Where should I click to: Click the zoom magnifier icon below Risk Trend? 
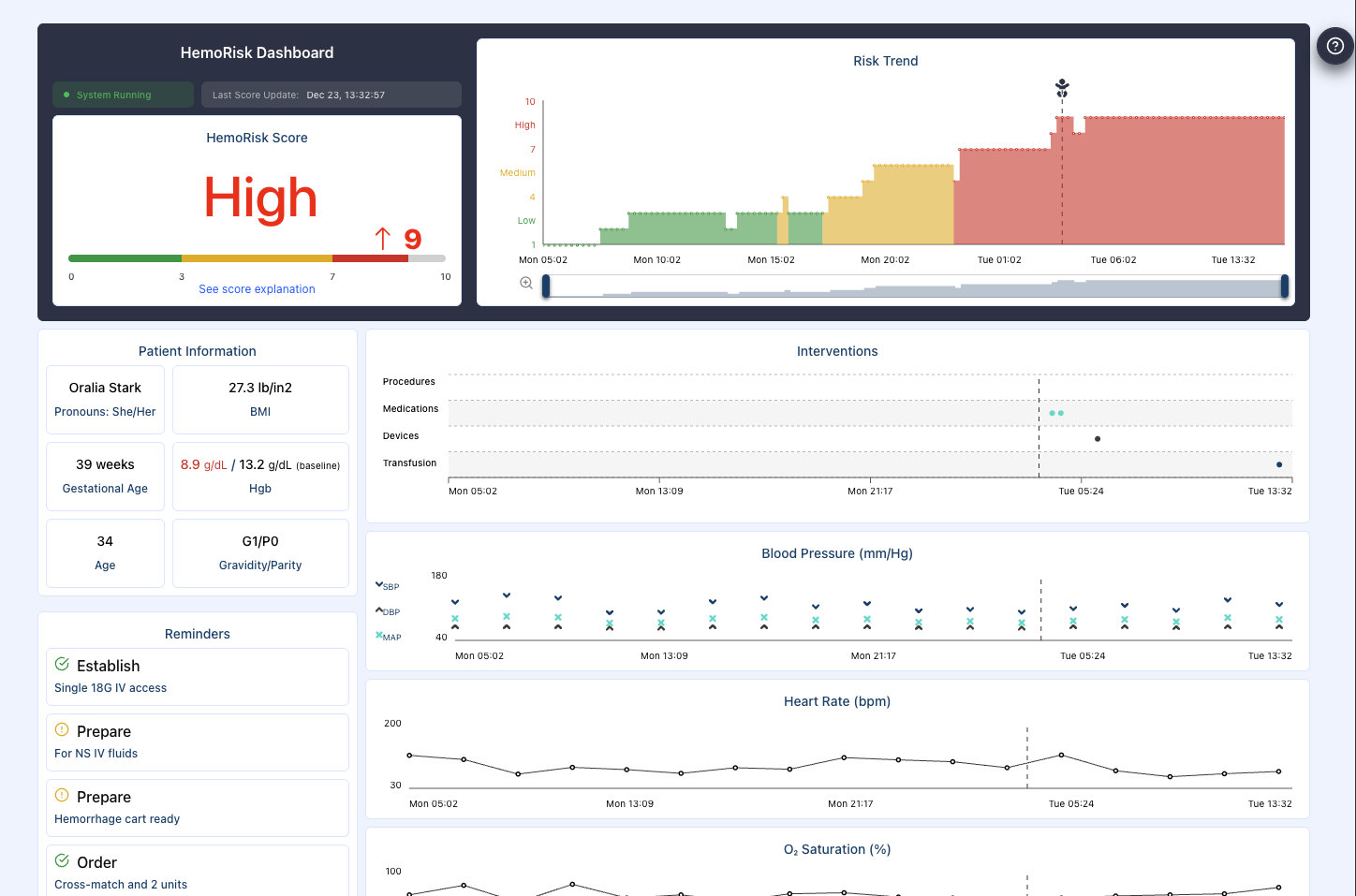click(x=525, y=282)
